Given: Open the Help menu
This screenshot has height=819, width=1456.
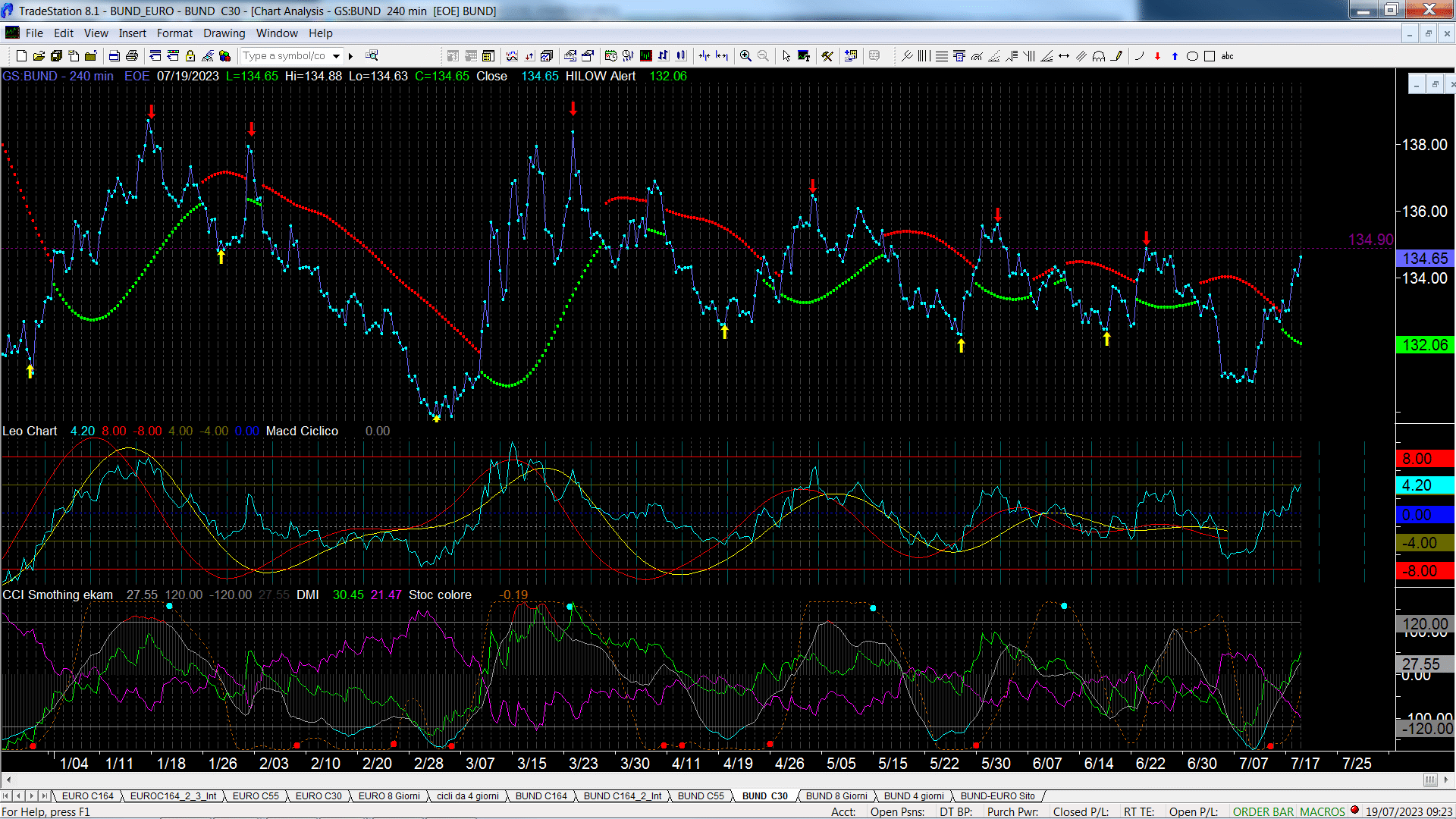Looking at the screenshot, I should point(321,33).
